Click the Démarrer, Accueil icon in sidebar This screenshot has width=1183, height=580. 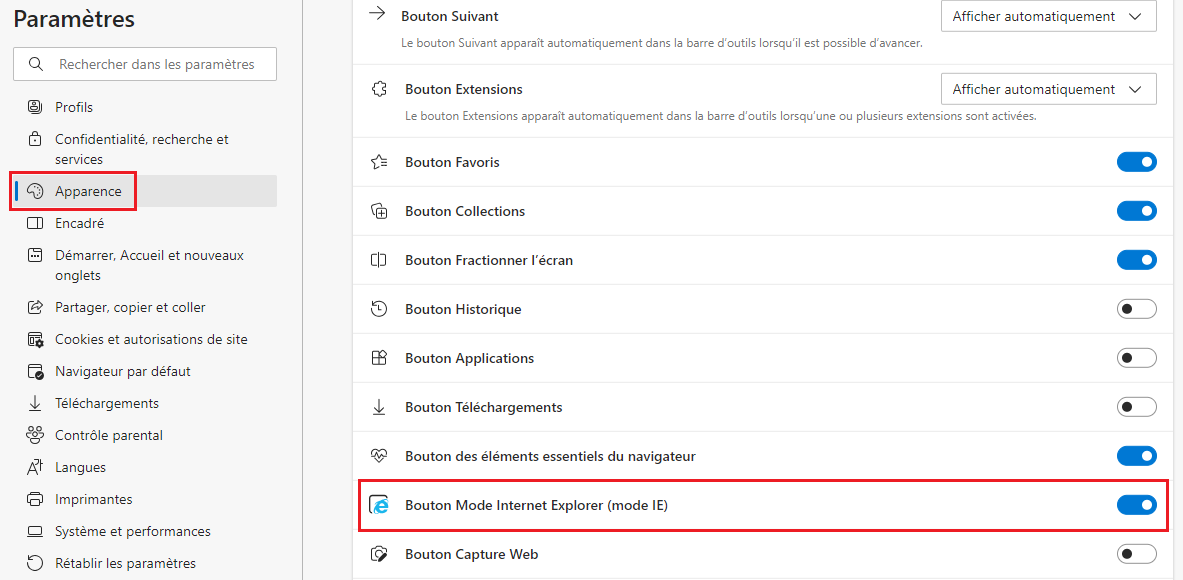pos(35,256)
